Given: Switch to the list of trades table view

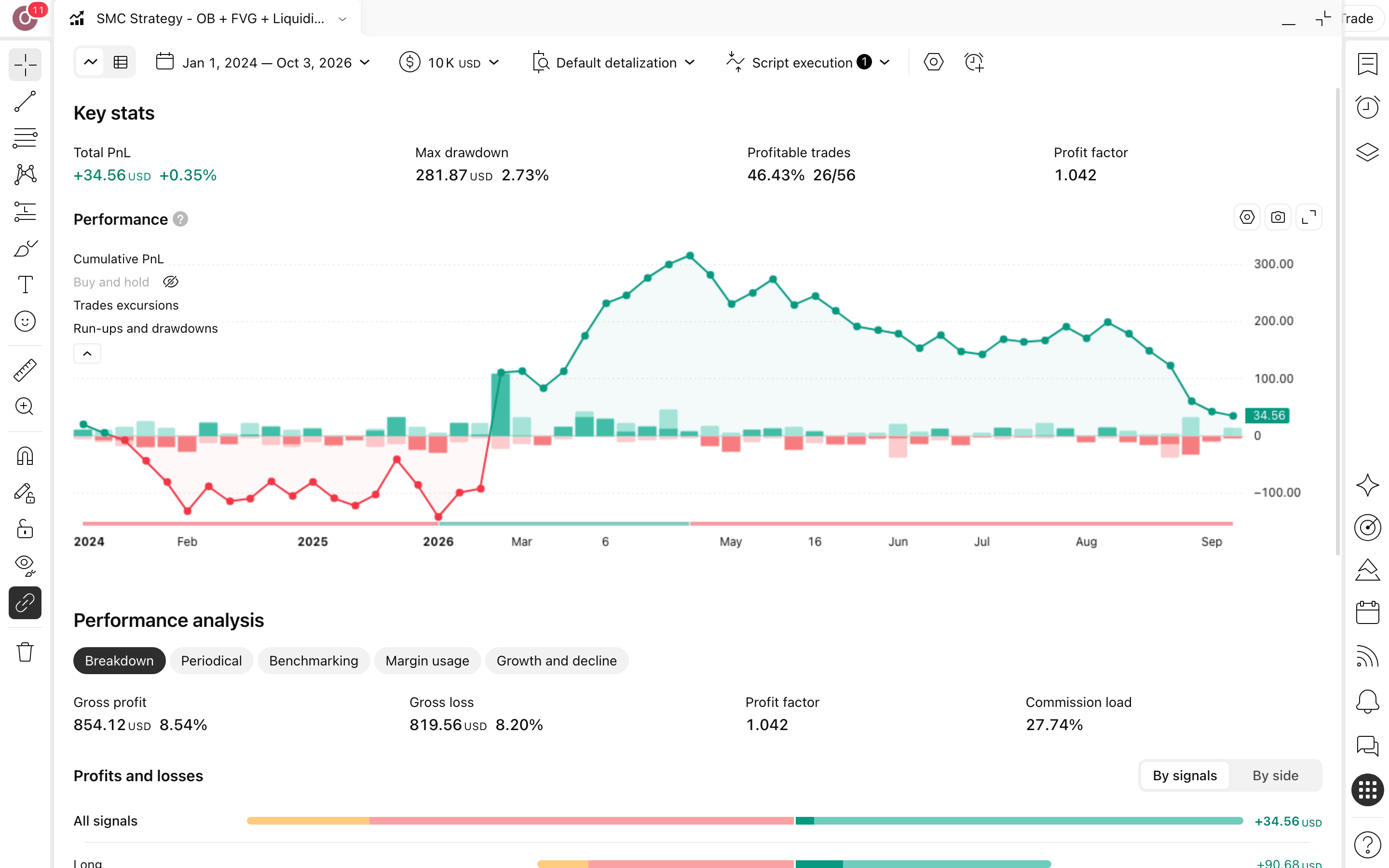Looking at the screenshot, I should [x=120, y=62].
